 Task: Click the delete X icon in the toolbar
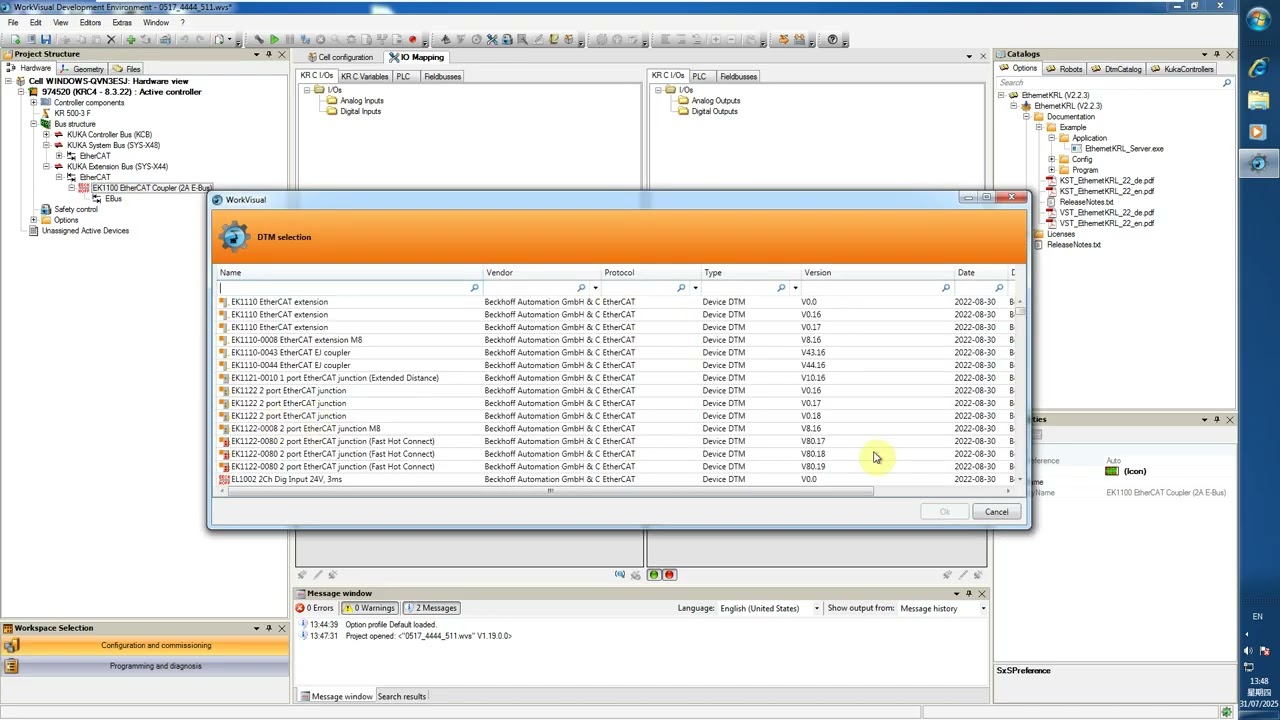coord(111,40)
